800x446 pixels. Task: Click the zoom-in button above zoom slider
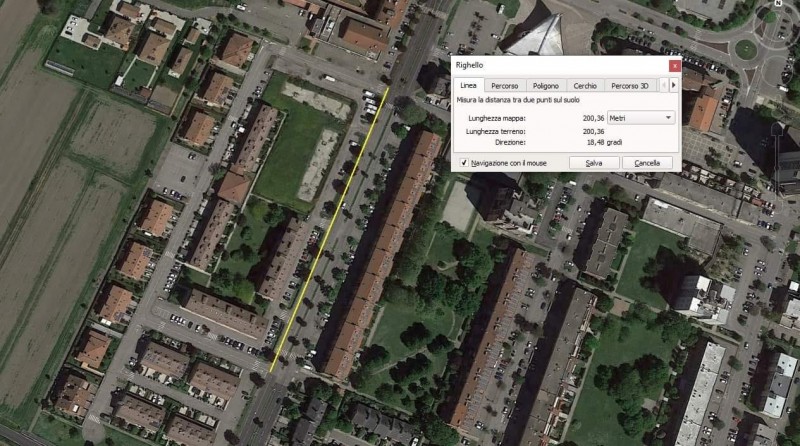779,131
